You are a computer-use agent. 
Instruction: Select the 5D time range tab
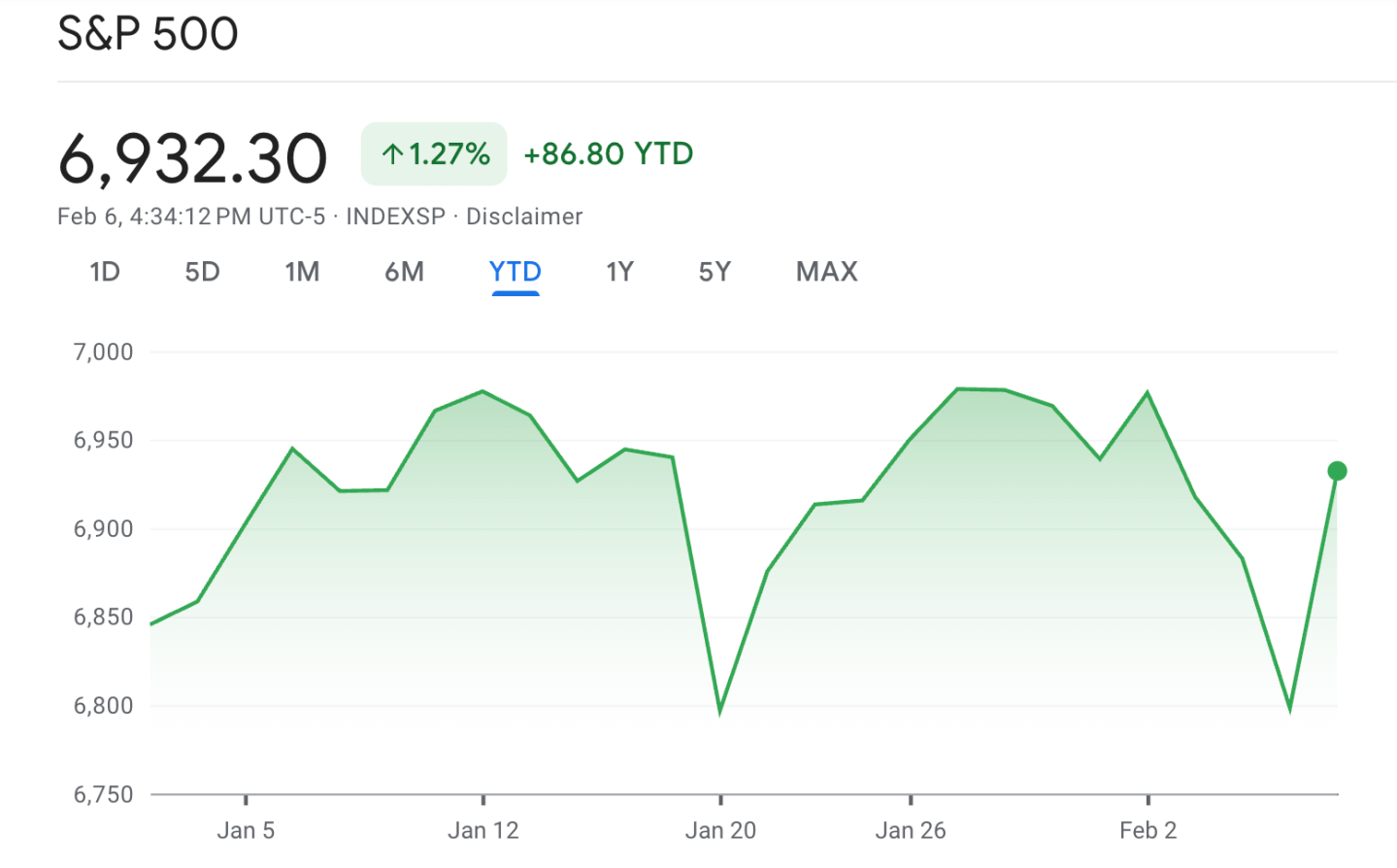[x=202, y=272]
